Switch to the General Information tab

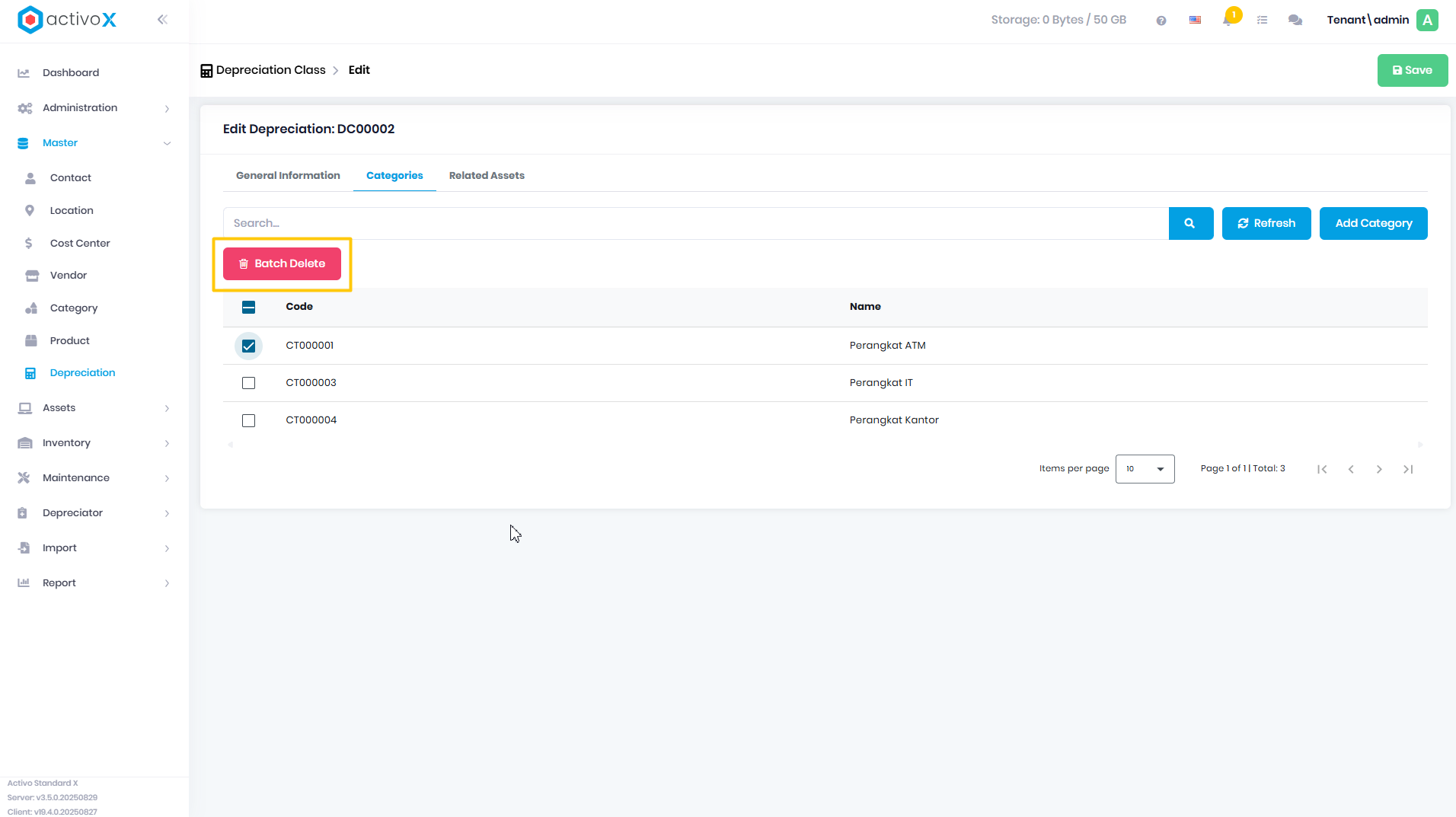[288, 176]
